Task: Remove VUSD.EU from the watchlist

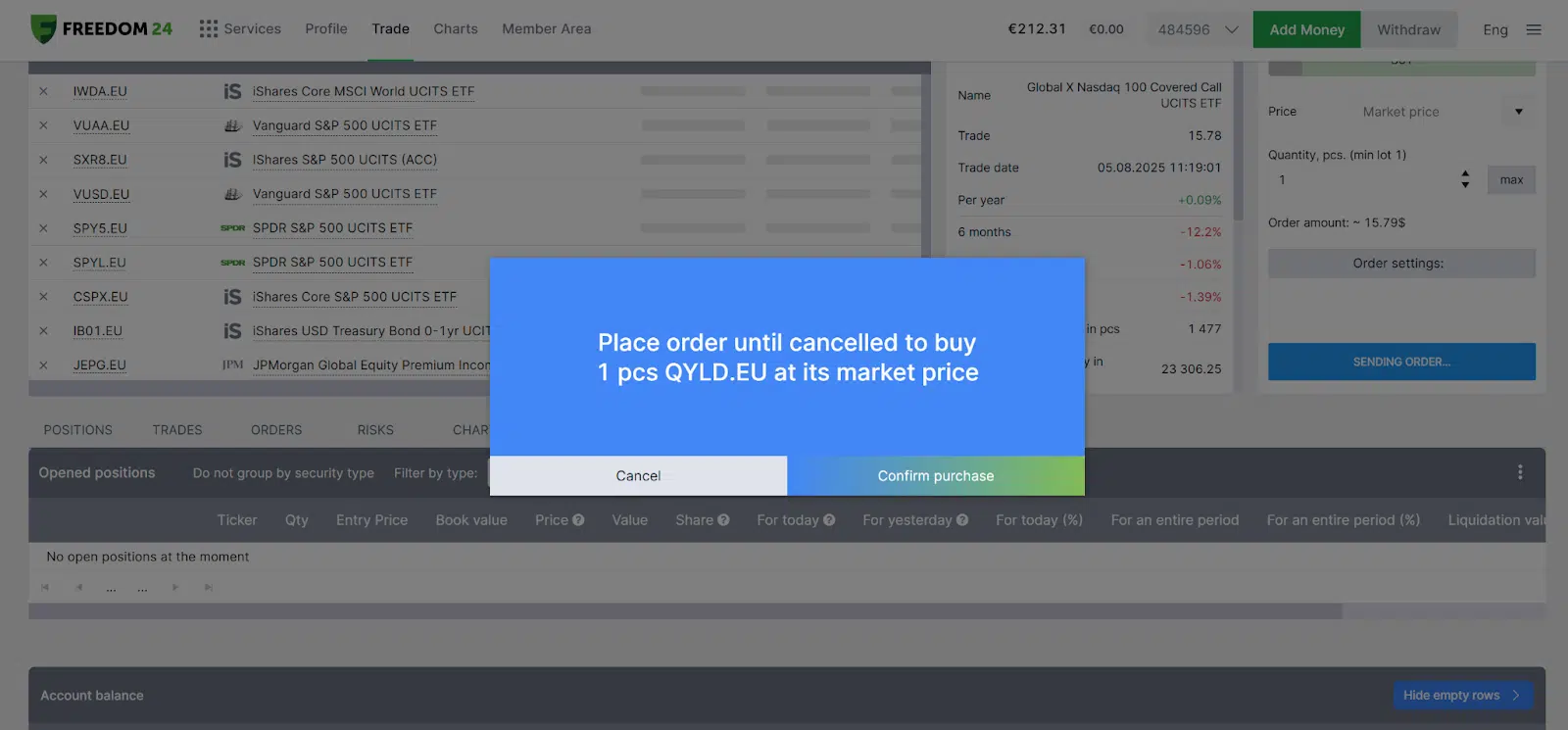Action: [x=43, y=194]
